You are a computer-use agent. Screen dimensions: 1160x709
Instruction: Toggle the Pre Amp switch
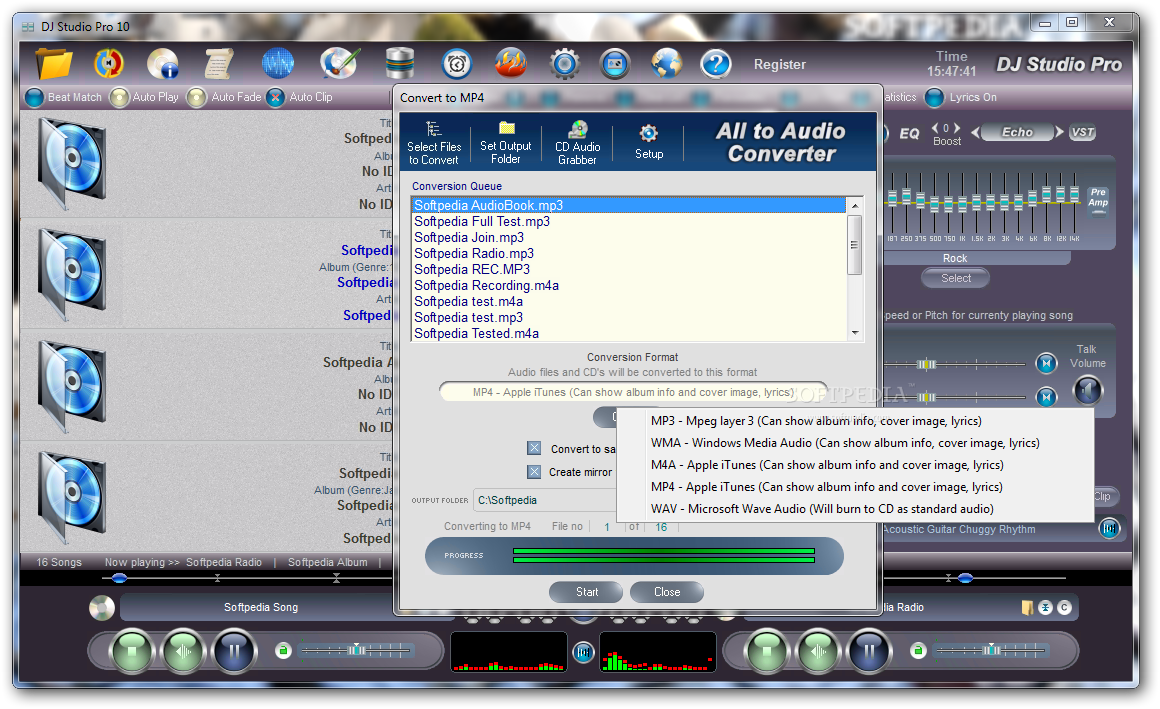[x=1099, y=201]
